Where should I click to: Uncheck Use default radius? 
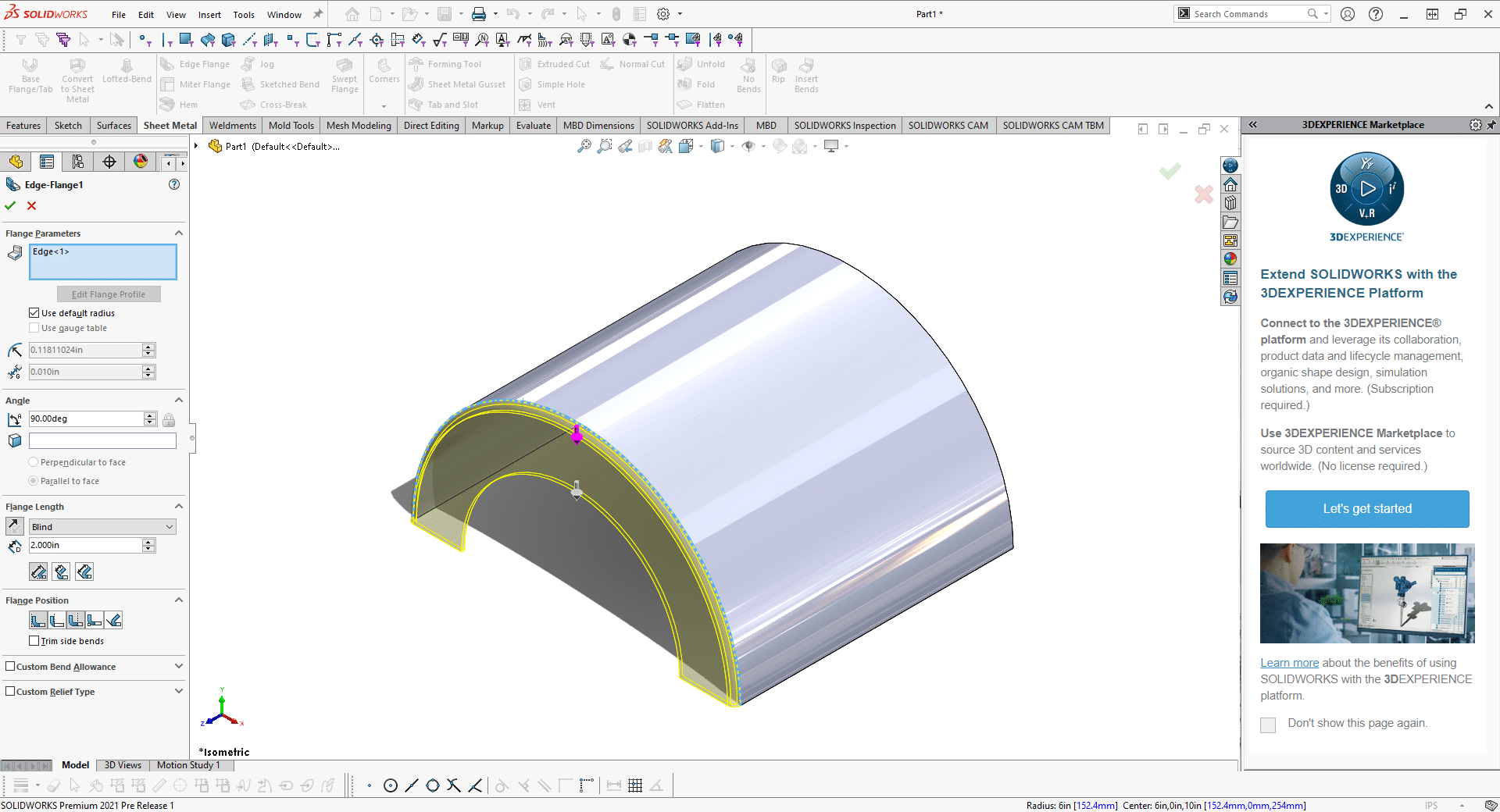[x=34, y=312]
